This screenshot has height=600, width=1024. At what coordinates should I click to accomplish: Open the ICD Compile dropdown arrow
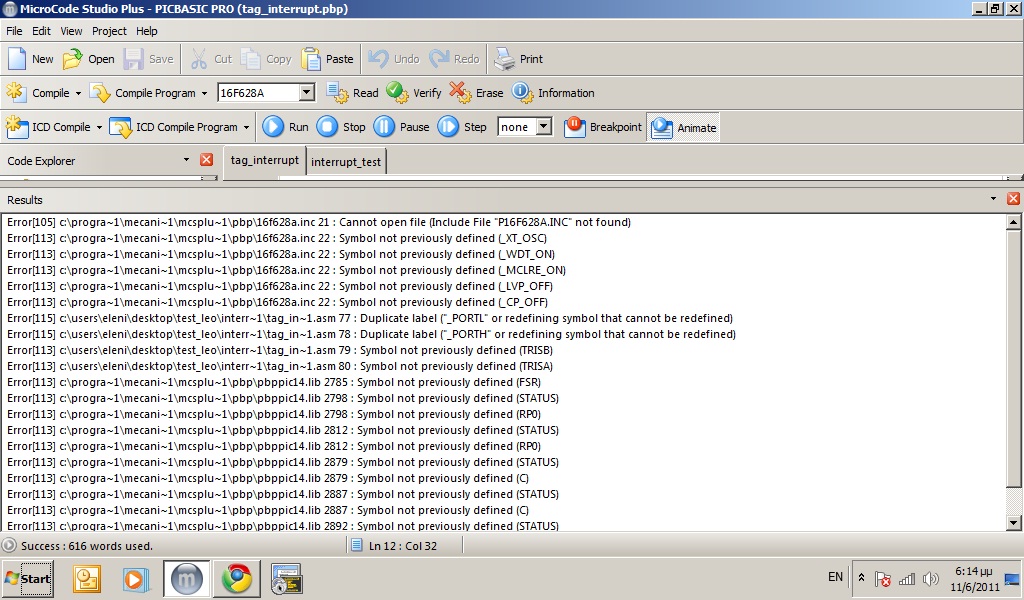point(99,127)
